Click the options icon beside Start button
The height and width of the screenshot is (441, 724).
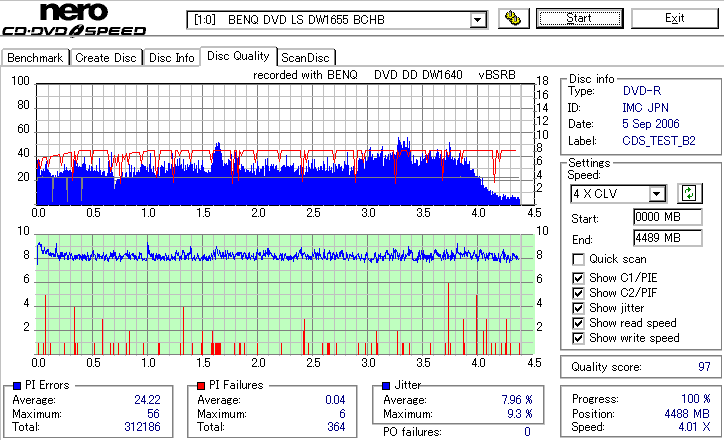(x=513, y=18)
